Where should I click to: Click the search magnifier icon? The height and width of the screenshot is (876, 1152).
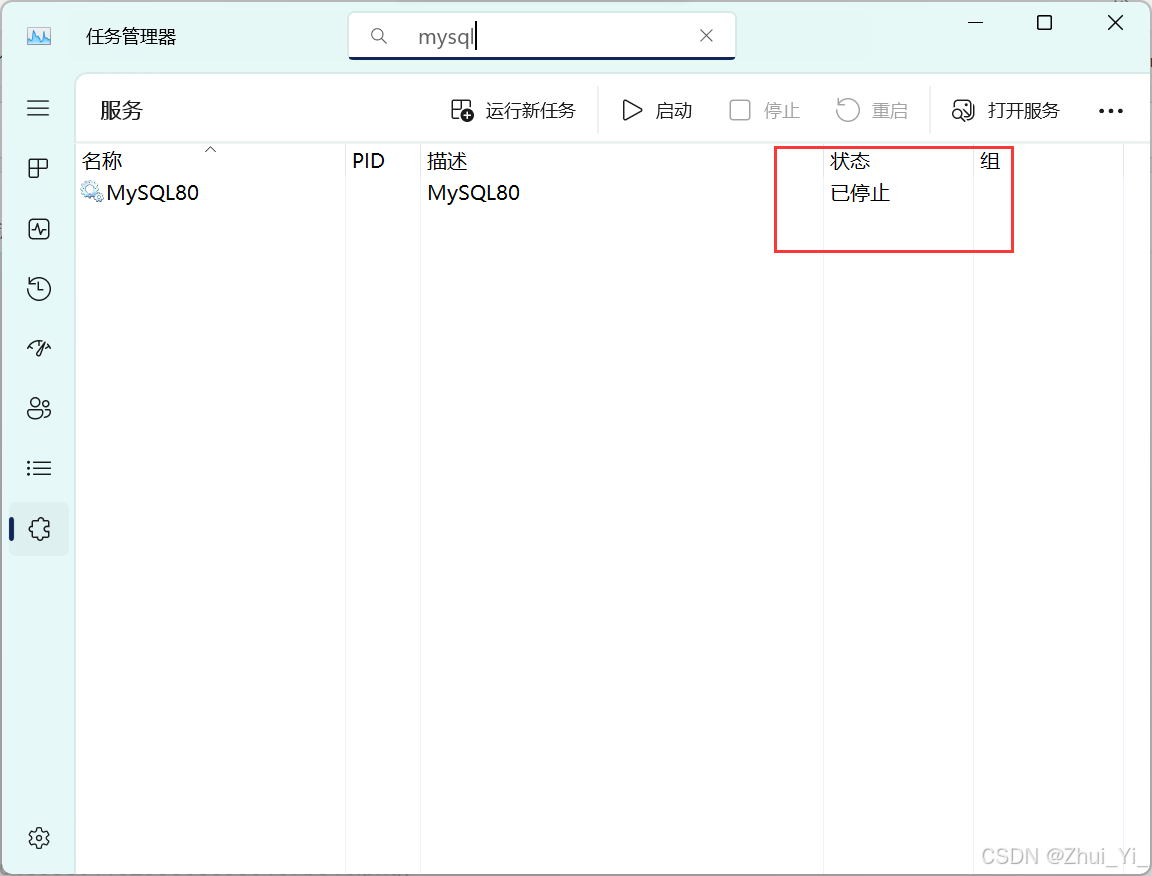[x=378, y=35]
